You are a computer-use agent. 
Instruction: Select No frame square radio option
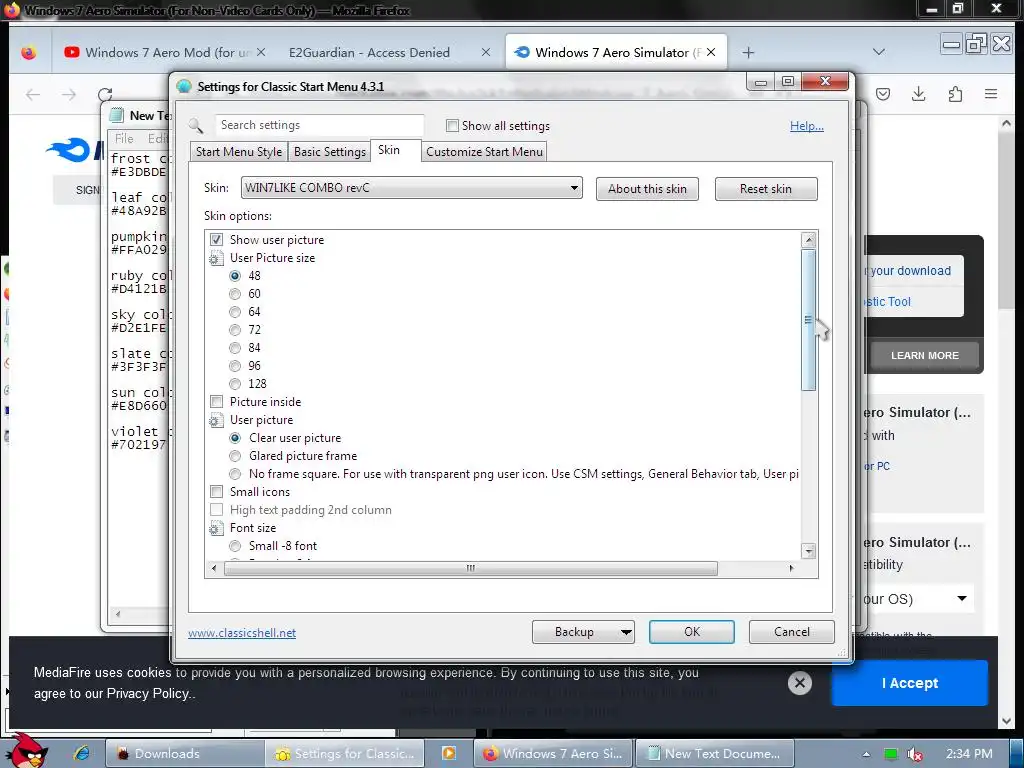tap(235, 474)
